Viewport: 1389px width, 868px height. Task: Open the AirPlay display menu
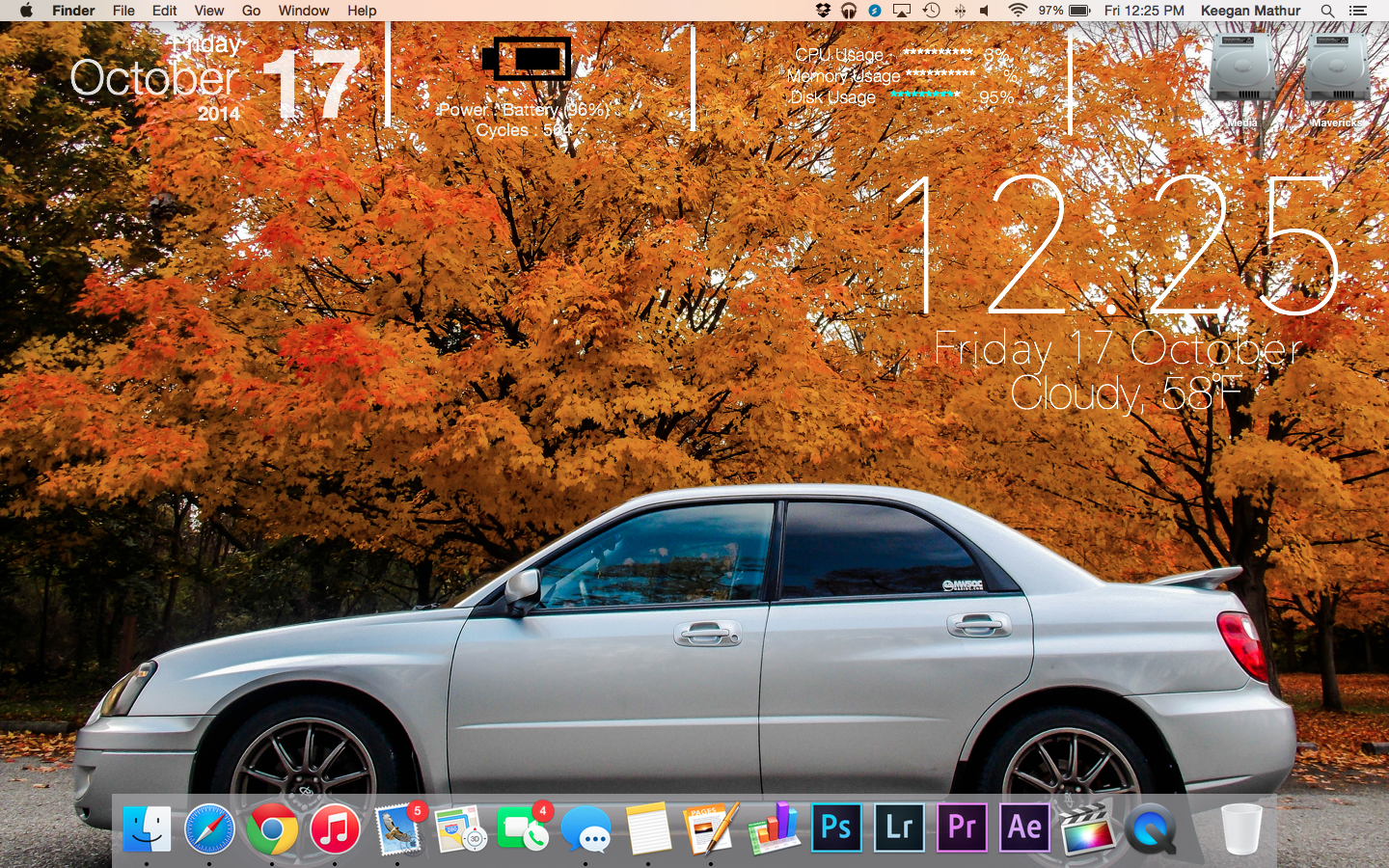(x=902, y=11)
